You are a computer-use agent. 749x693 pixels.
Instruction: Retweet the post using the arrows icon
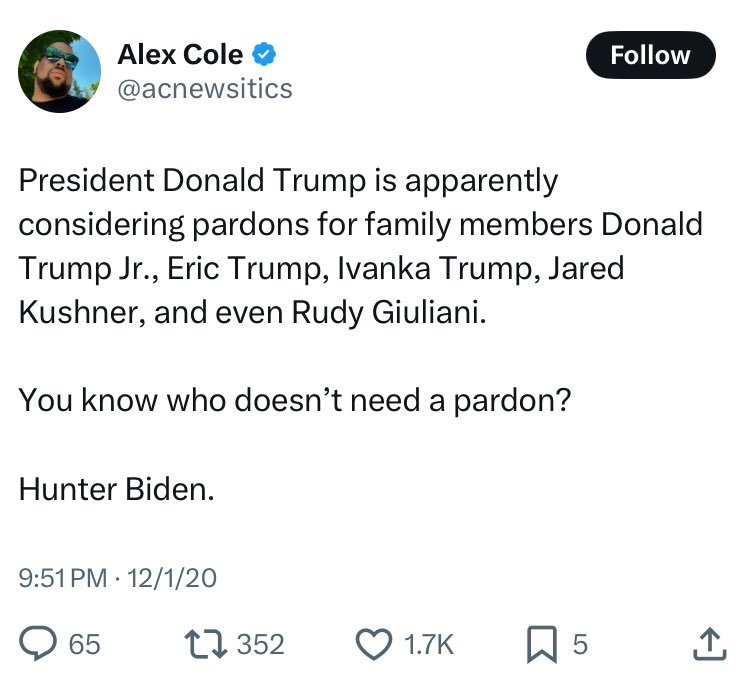[x=207, y=644]
